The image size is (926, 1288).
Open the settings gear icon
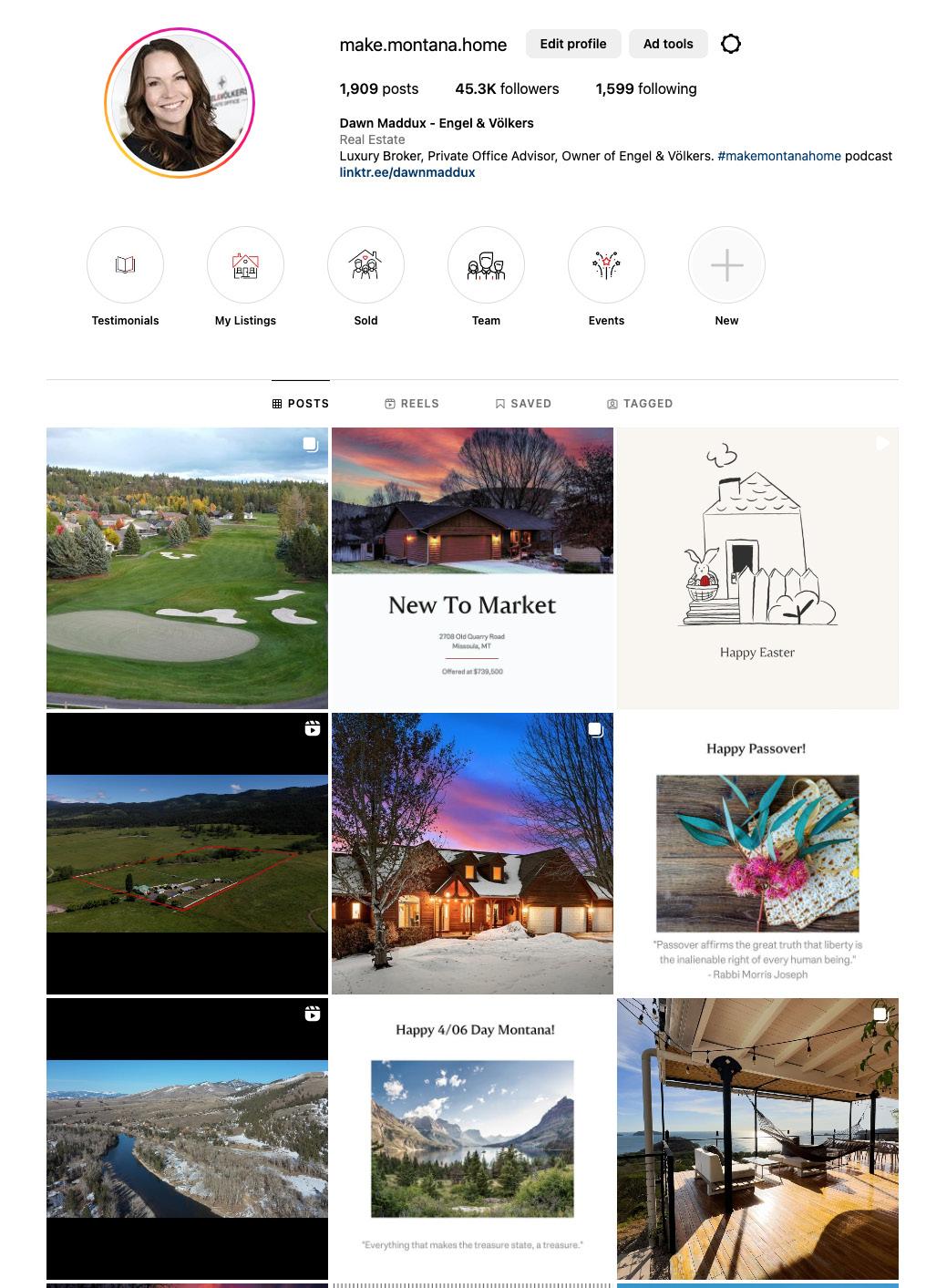pos(731,44)
